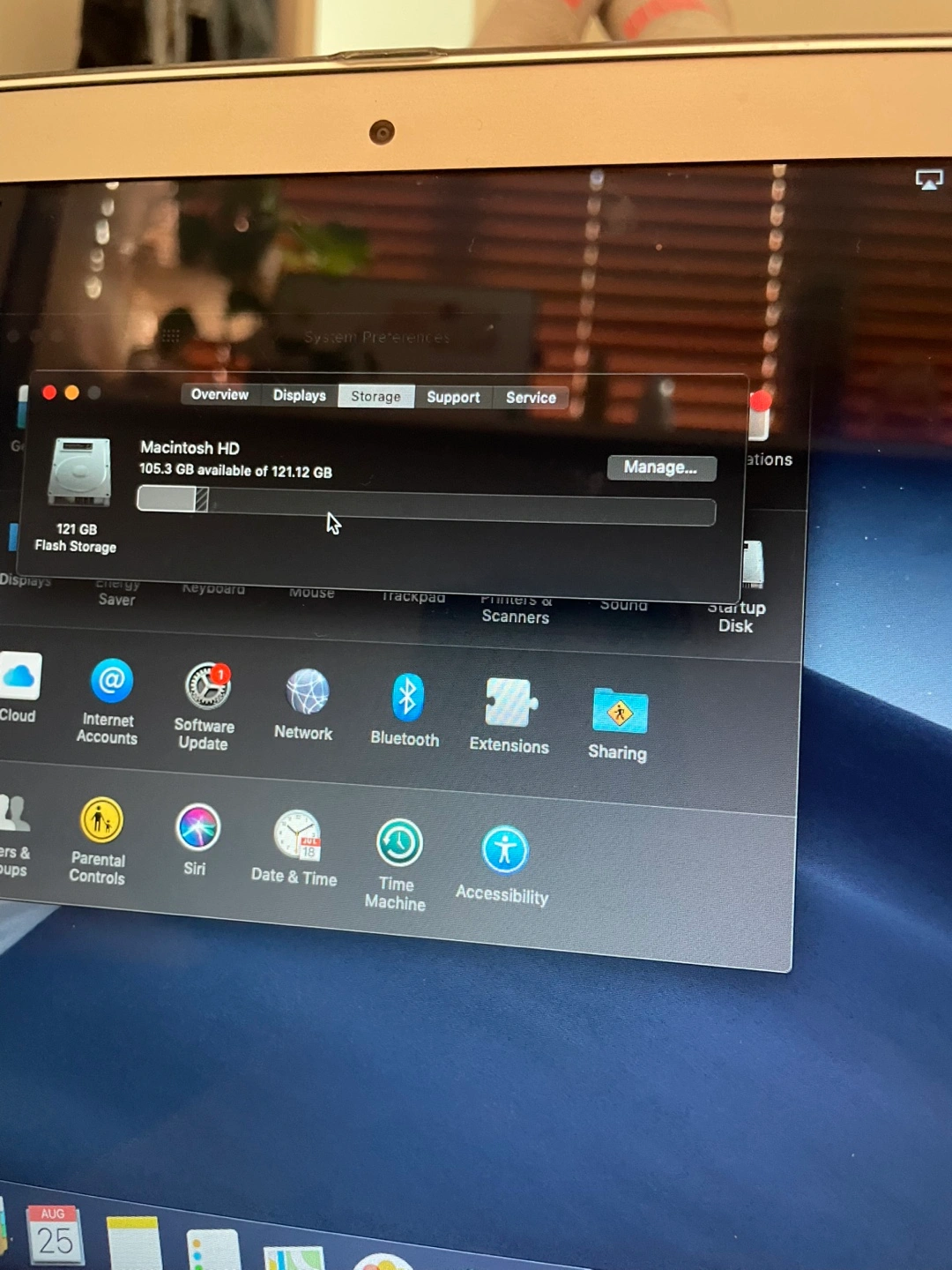Image resolution: width=952 pixels, height=1270 pixels.
Task: Open Software Update pane
Action: coord(207,687)
